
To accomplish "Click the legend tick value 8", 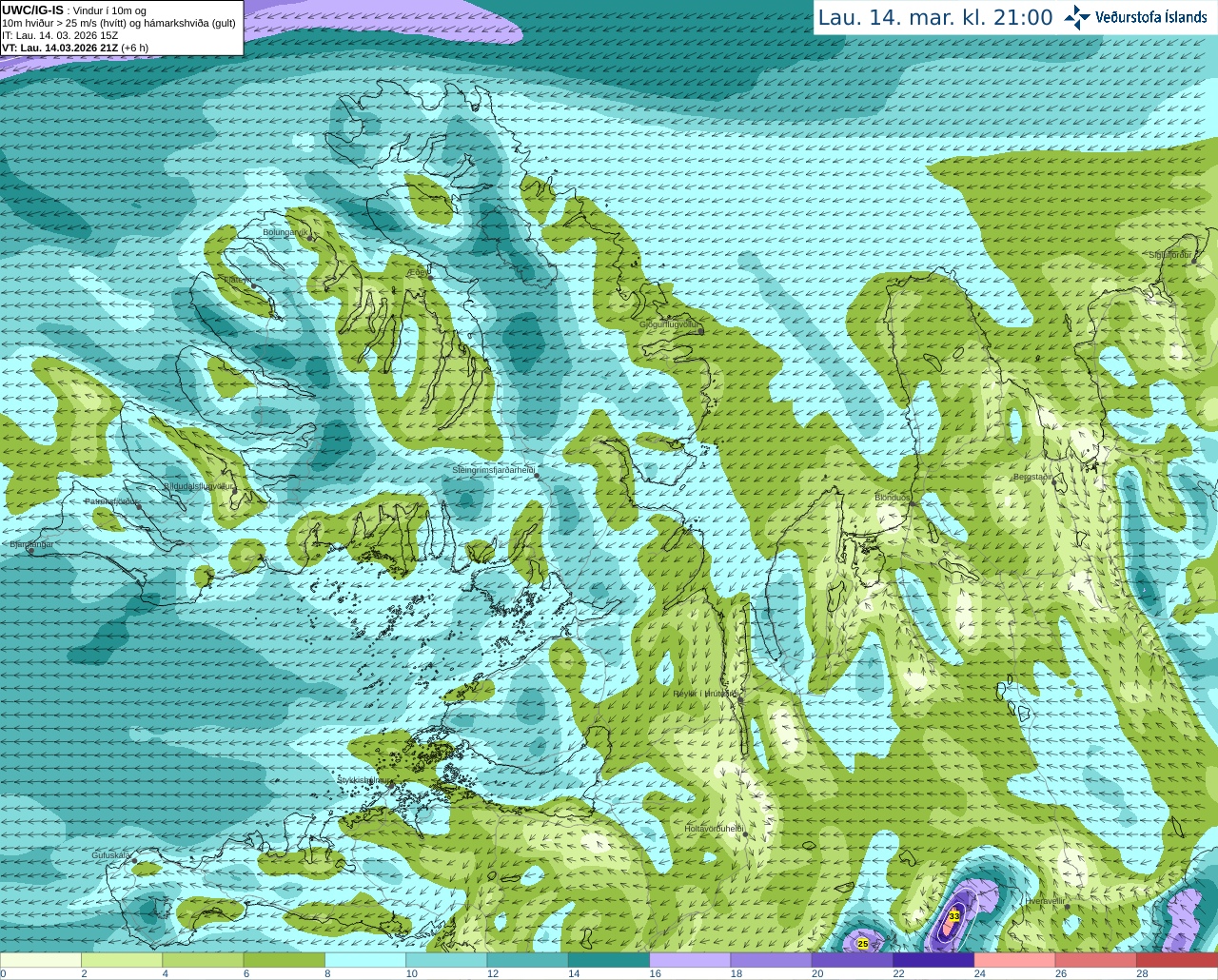I will [x=327, y=973].
